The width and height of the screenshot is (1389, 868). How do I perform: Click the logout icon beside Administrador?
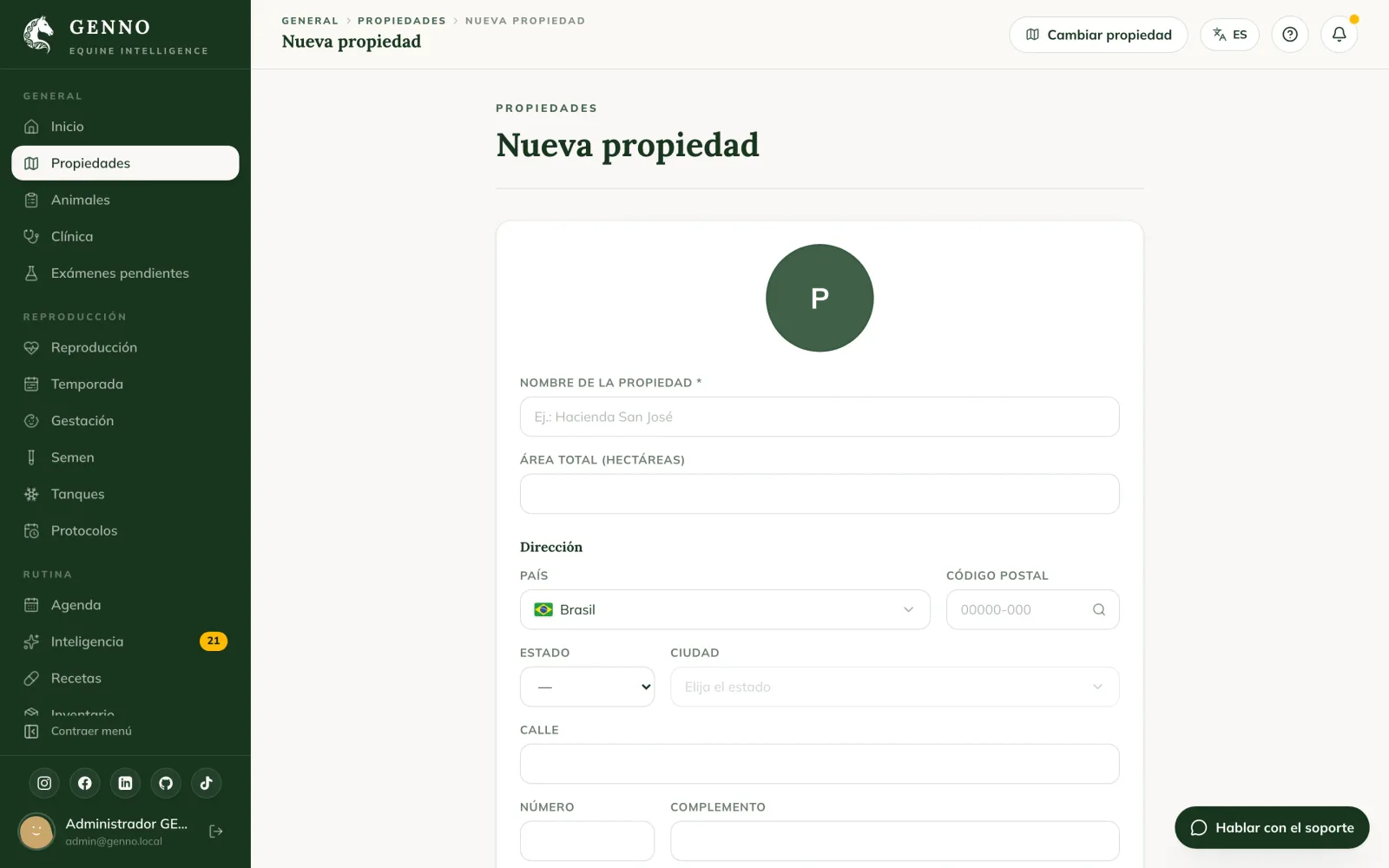pos(216,832)
